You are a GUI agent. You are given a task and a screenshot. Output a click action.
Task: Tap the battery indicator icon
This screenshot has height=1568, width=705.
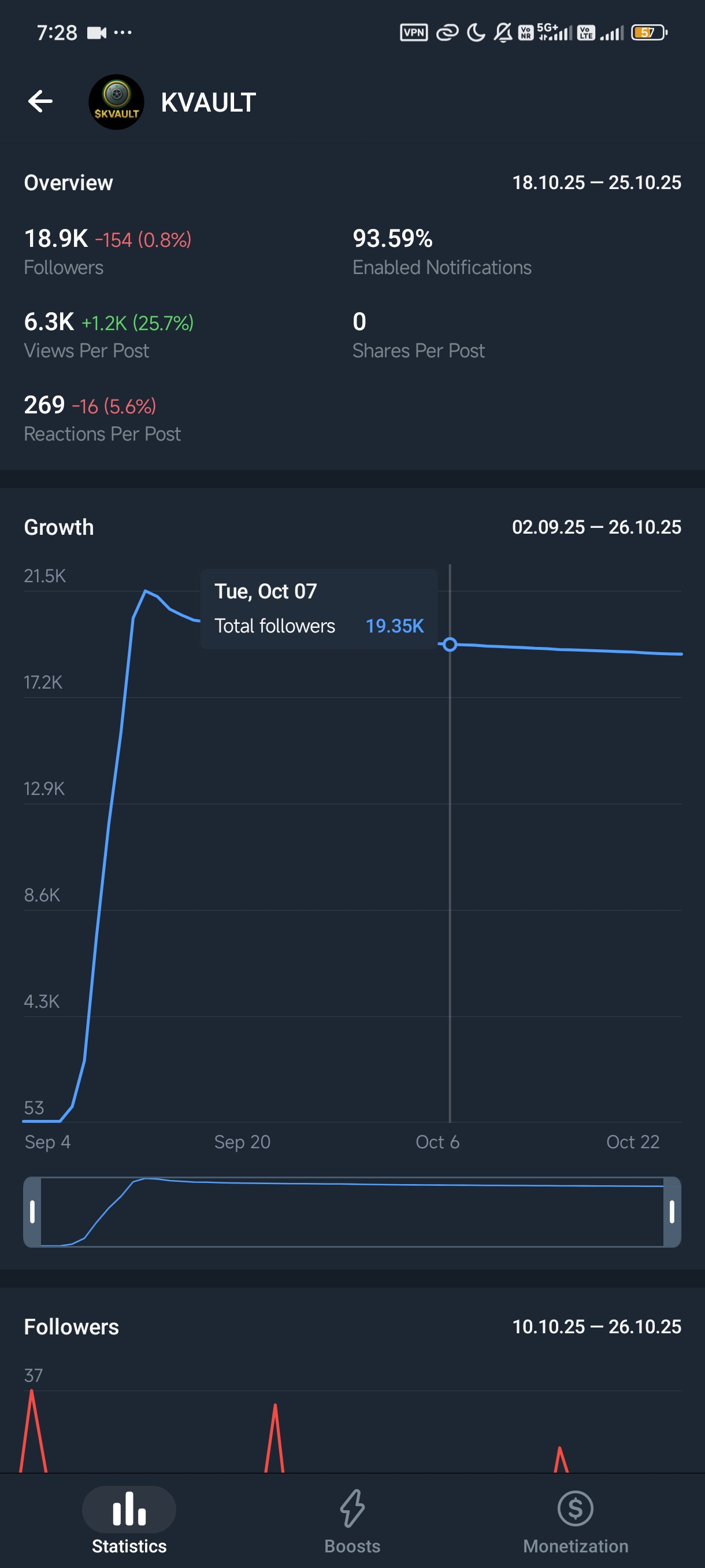(x=649, y=32)
